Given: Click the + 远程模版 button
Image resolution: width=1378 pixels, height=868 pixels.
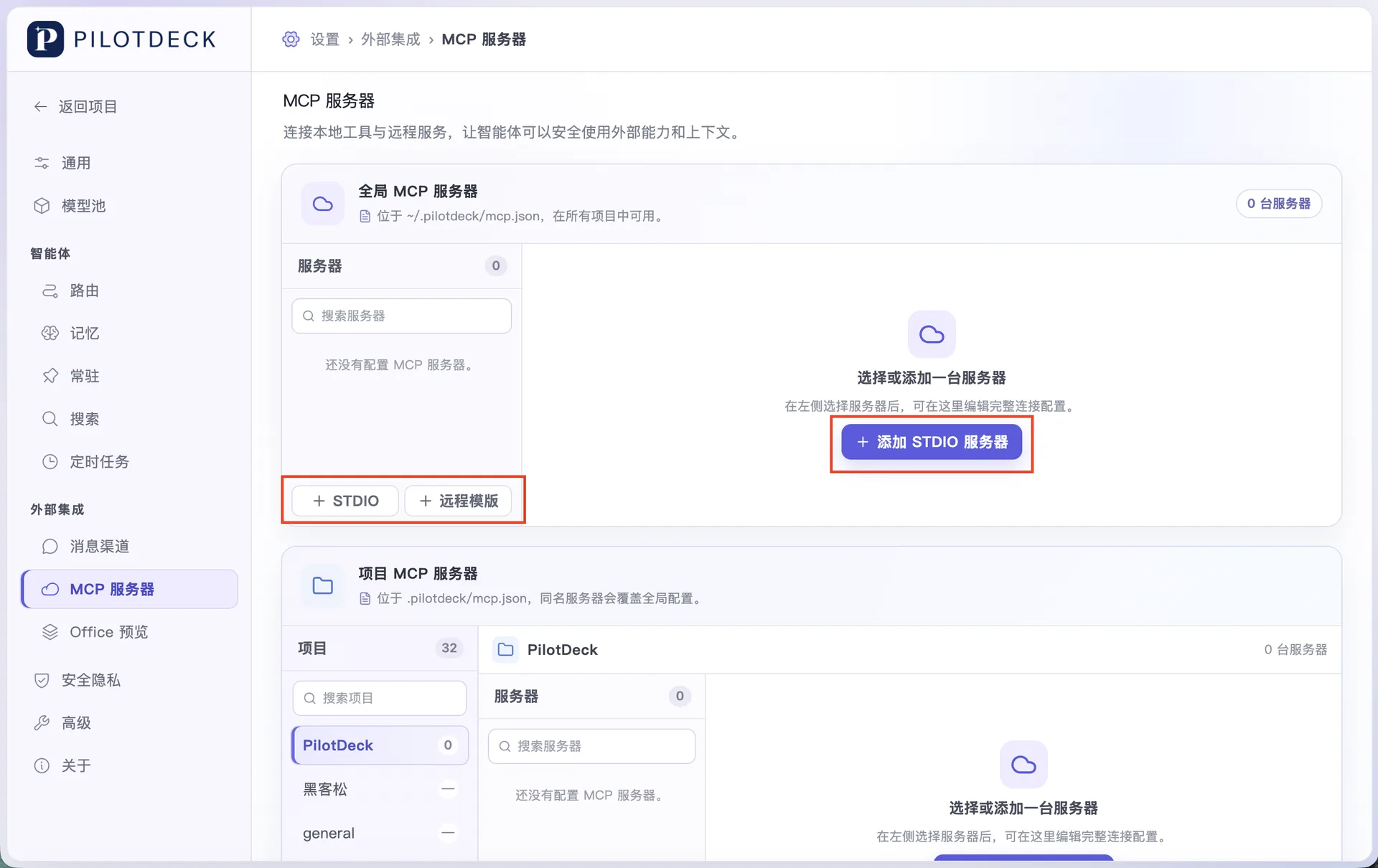Looking at the screenshot, I should [458, 501].
